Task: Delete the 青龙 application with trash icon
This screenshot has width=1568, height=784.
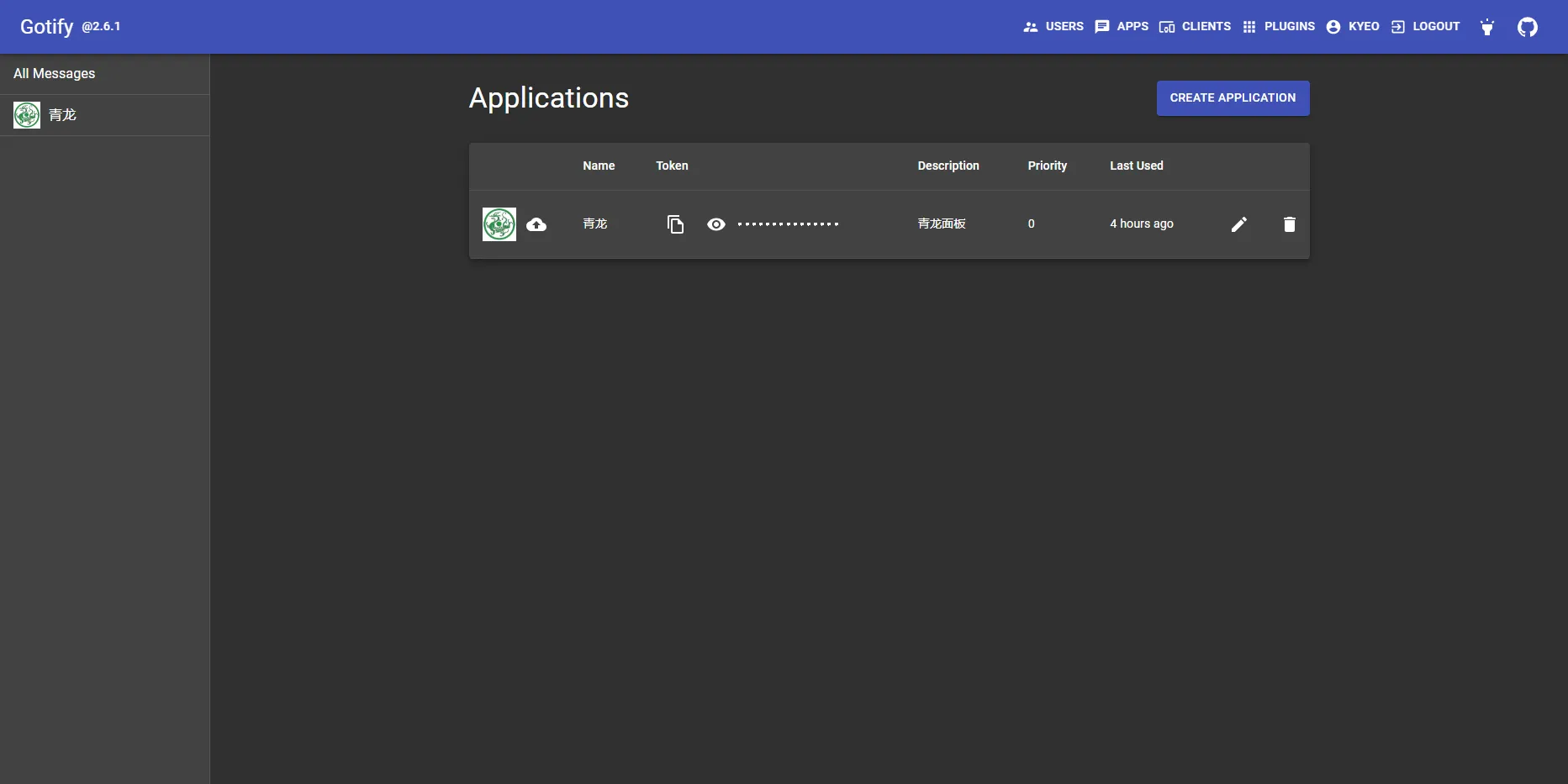Action: click(1290, 224)
